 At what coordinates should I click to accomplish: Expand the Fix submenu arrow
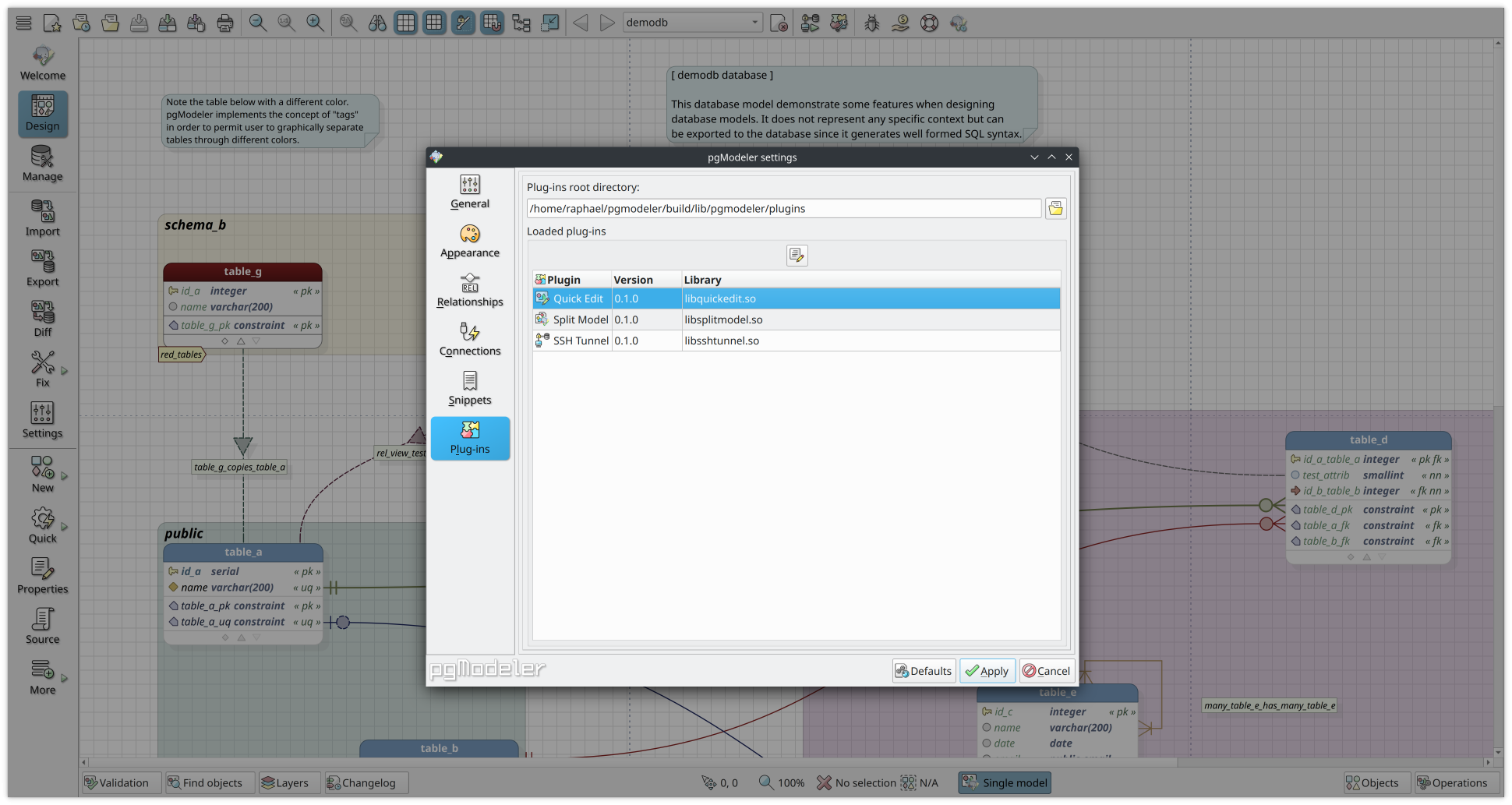65,371
